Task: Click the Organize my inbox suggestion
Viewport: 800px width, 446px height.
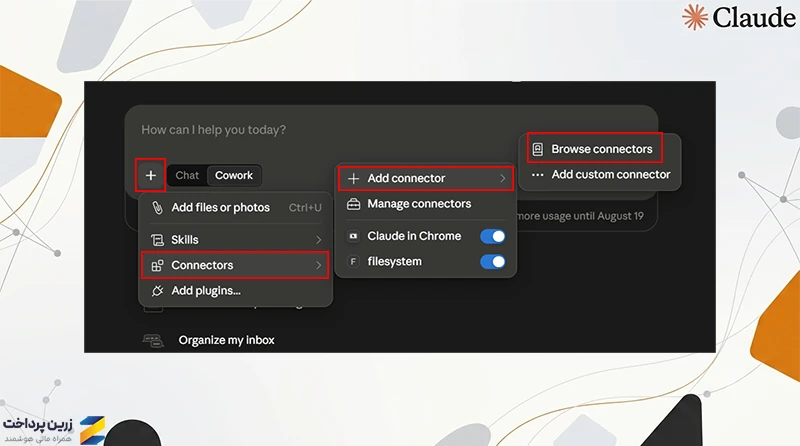Action: click(x=227, y=340)
